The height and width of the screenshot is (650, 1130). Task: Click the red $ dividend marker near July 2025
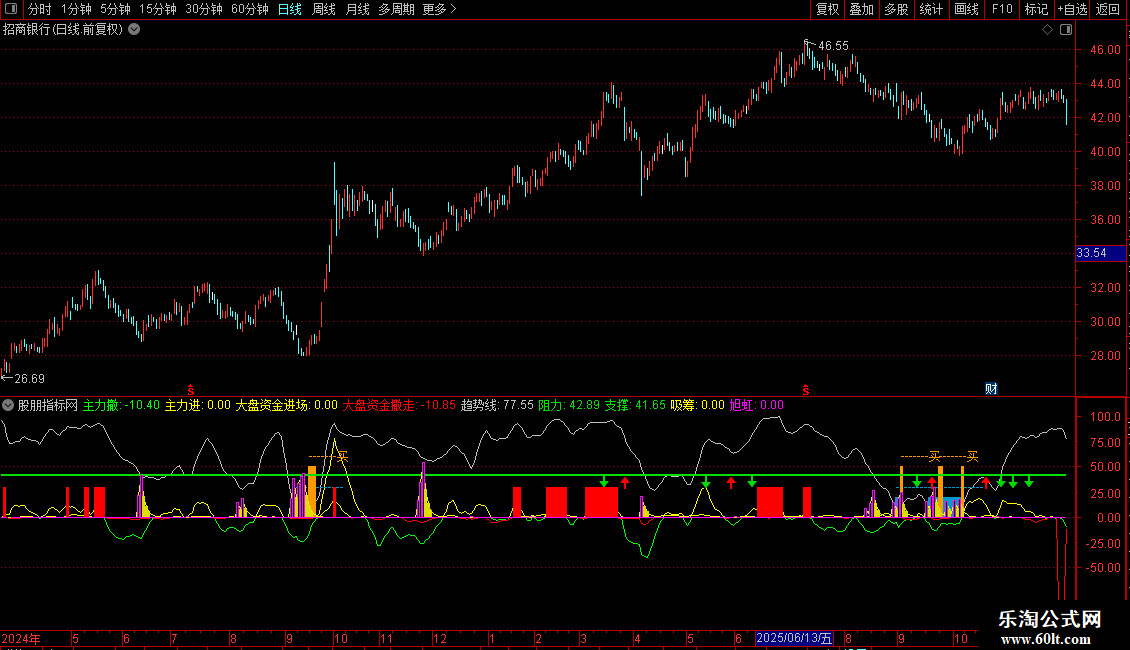click(x=806, y=390)
